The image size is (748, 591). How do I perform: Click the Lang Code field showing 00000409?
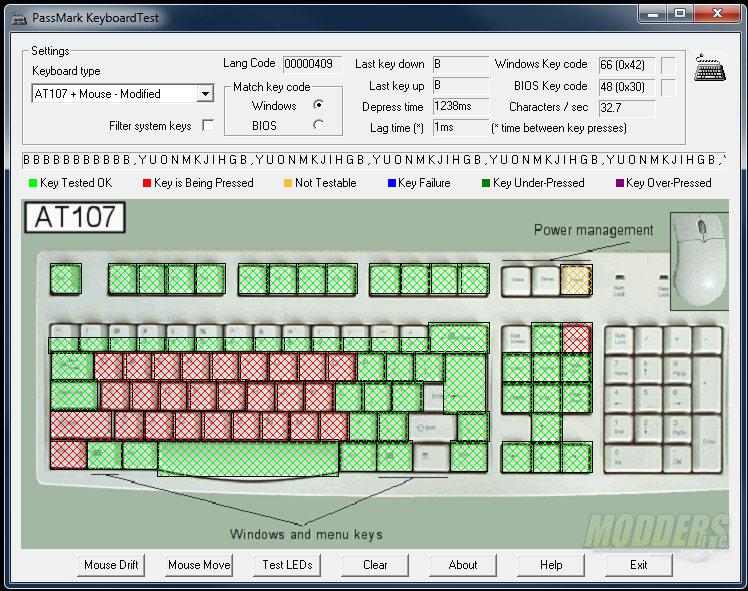(312, 64)
